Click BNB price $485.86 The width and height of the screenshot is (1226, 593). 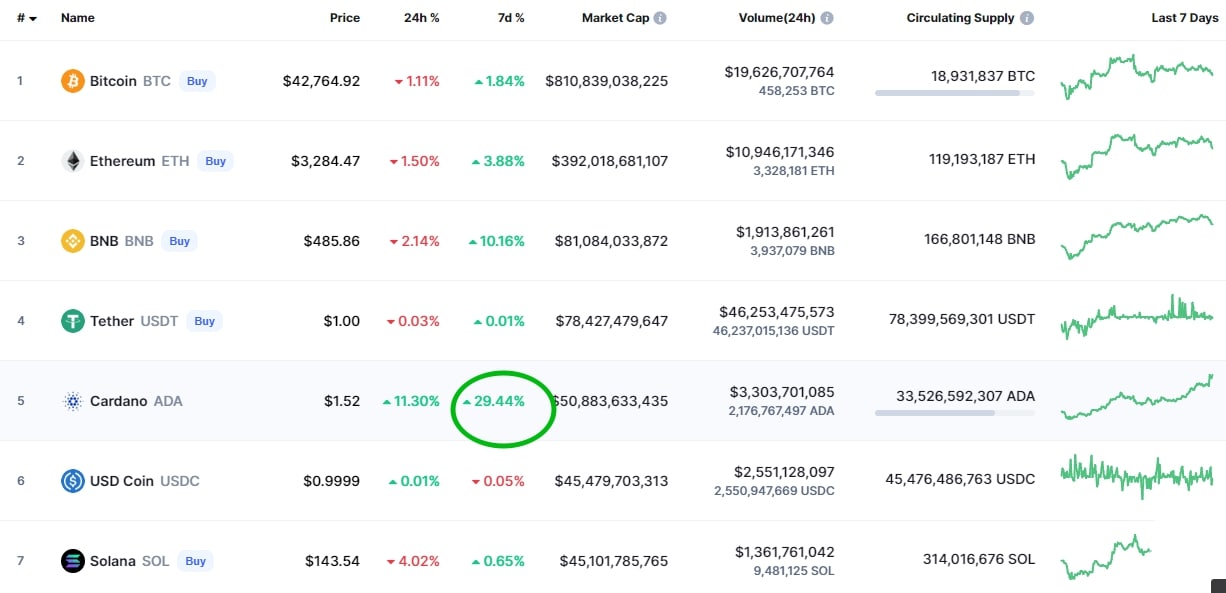pyautogui.click(x=332, y=241)
